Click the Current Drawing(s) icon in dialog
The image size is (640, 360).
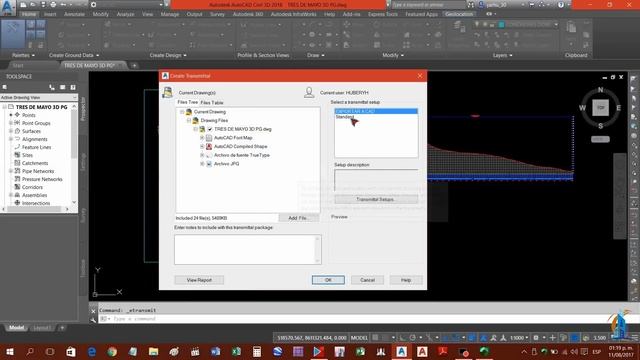pos(167,93)
